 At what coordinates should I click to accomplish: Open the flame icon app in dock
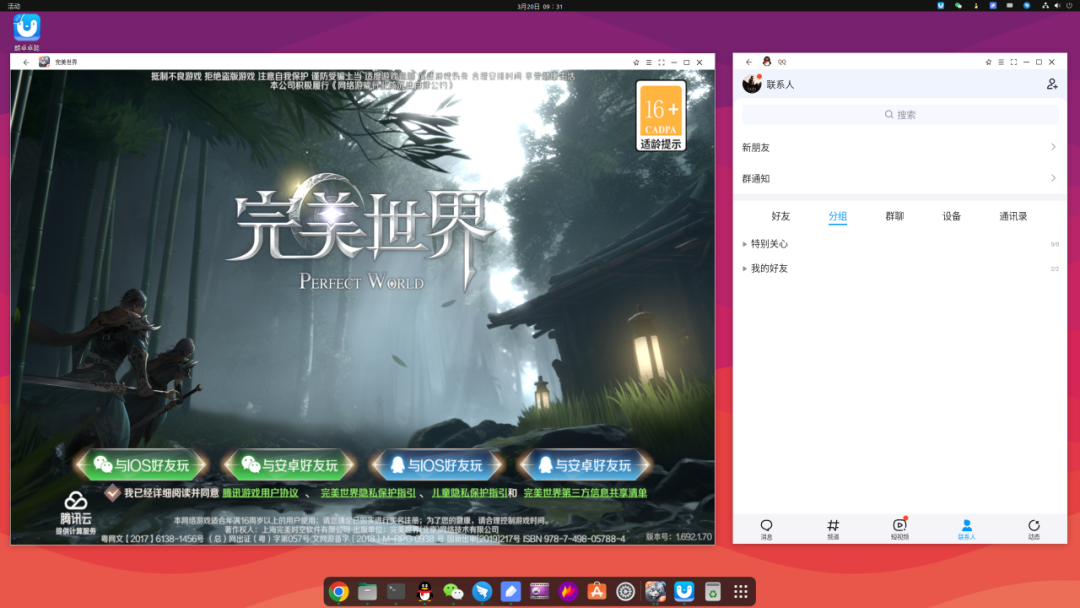click(x=568, y=591)
